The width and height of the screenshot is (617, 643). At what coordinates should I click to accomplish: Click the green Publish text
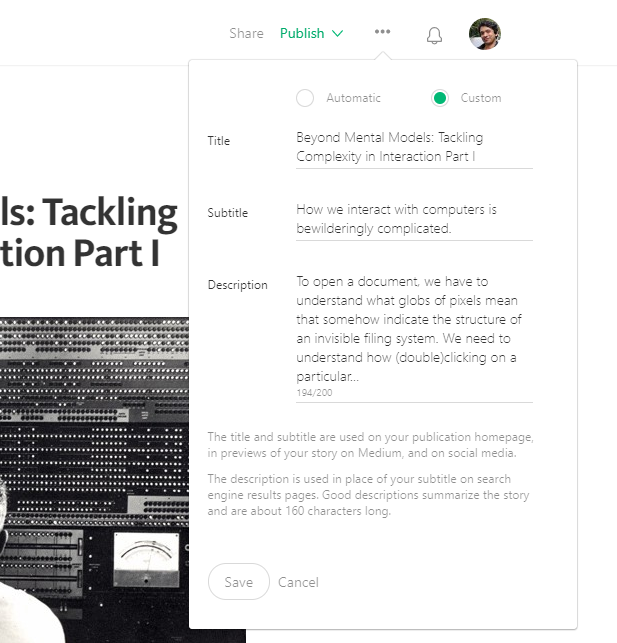click(x=302, y=33)
